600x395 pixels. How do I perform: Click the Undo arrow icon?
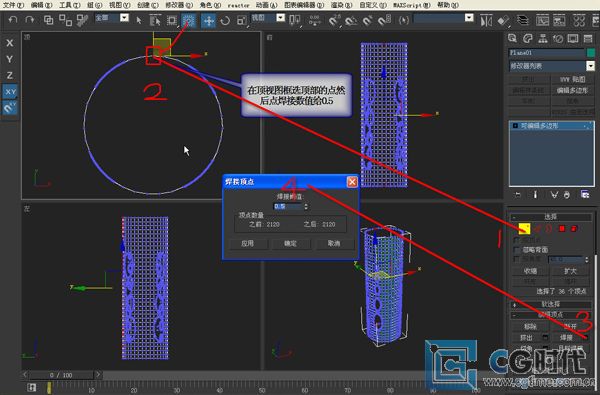pos(13,19)
